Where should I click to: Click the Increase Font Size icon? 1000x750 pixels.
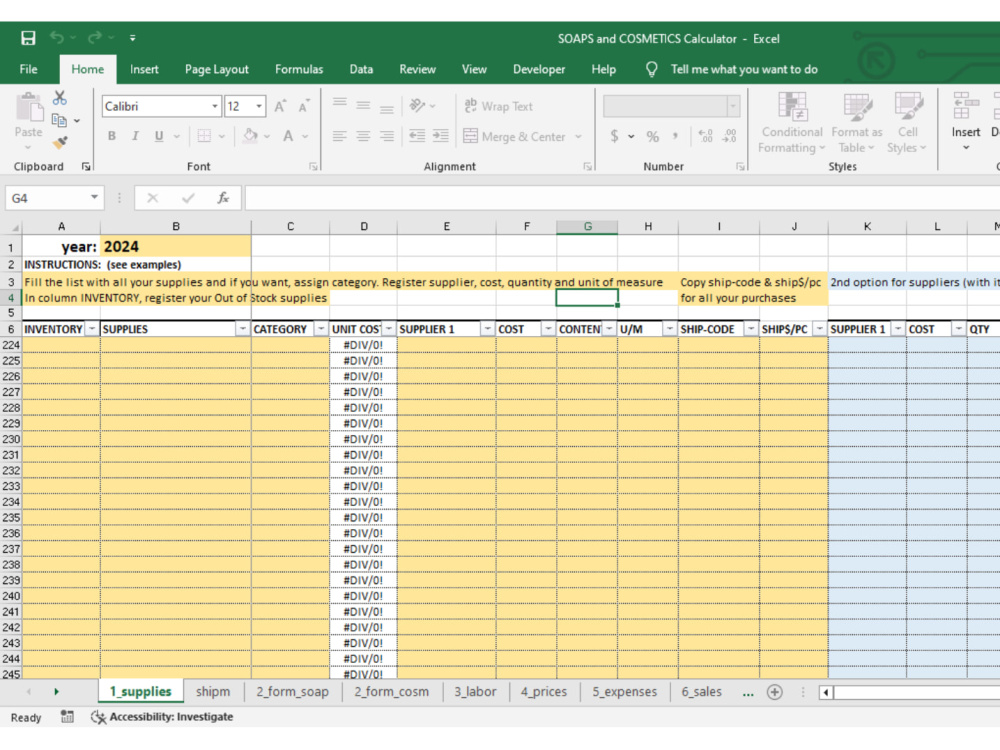(280, 107)
